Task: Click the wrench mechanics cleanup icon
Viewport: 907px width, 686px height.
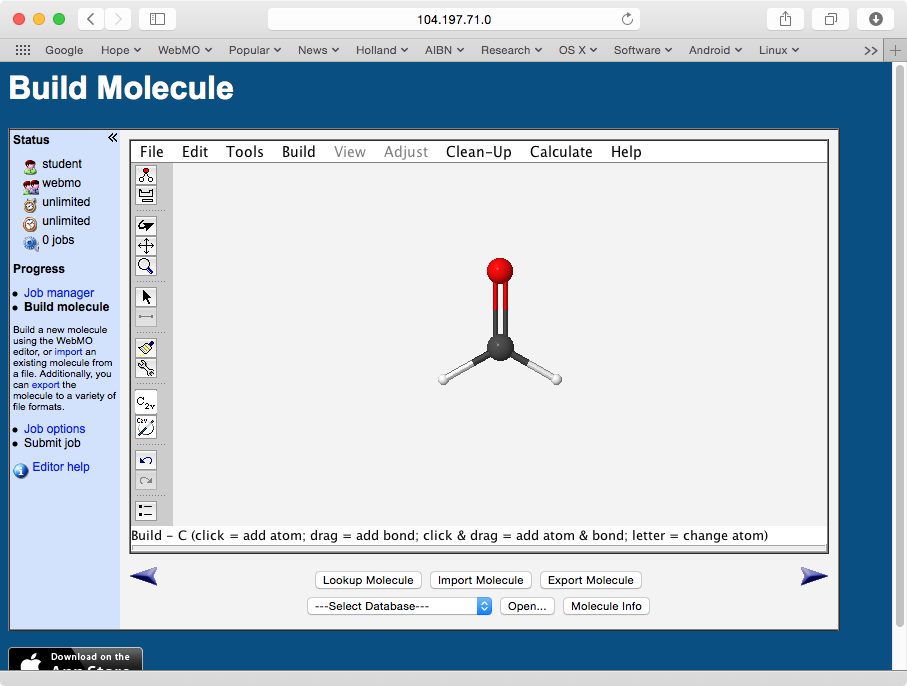Action: (146, 368)
